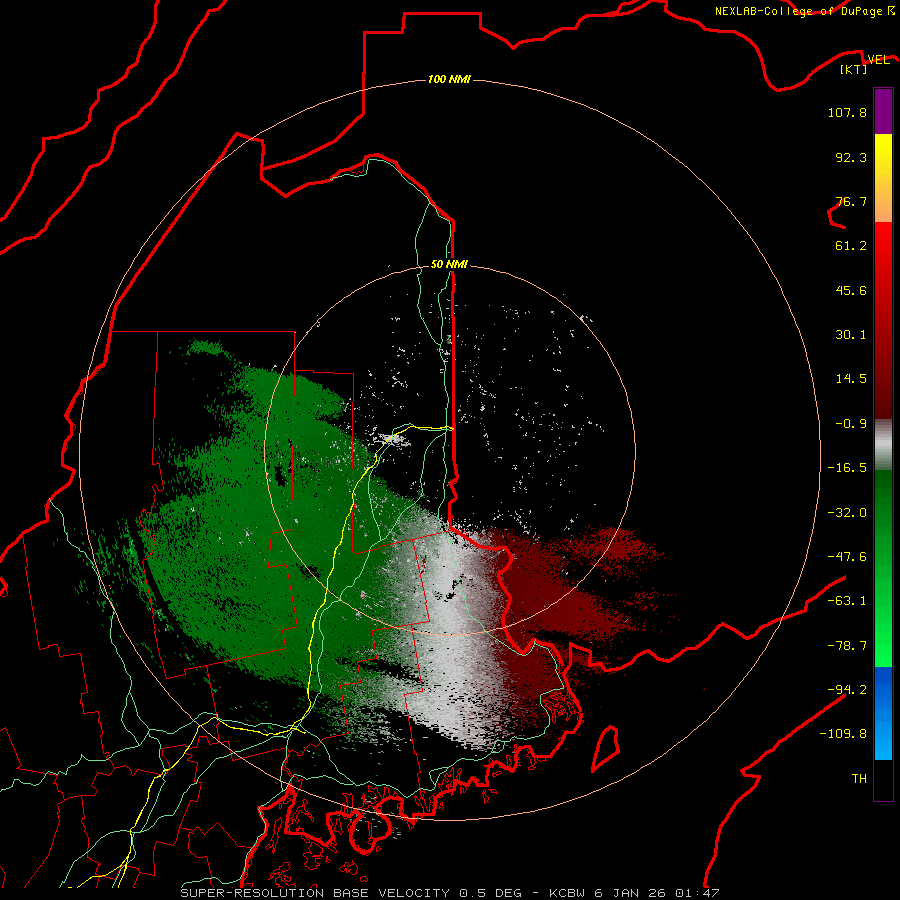Click the 107.8 velocity scale value

pyautogui.click(x=847, y=112)
